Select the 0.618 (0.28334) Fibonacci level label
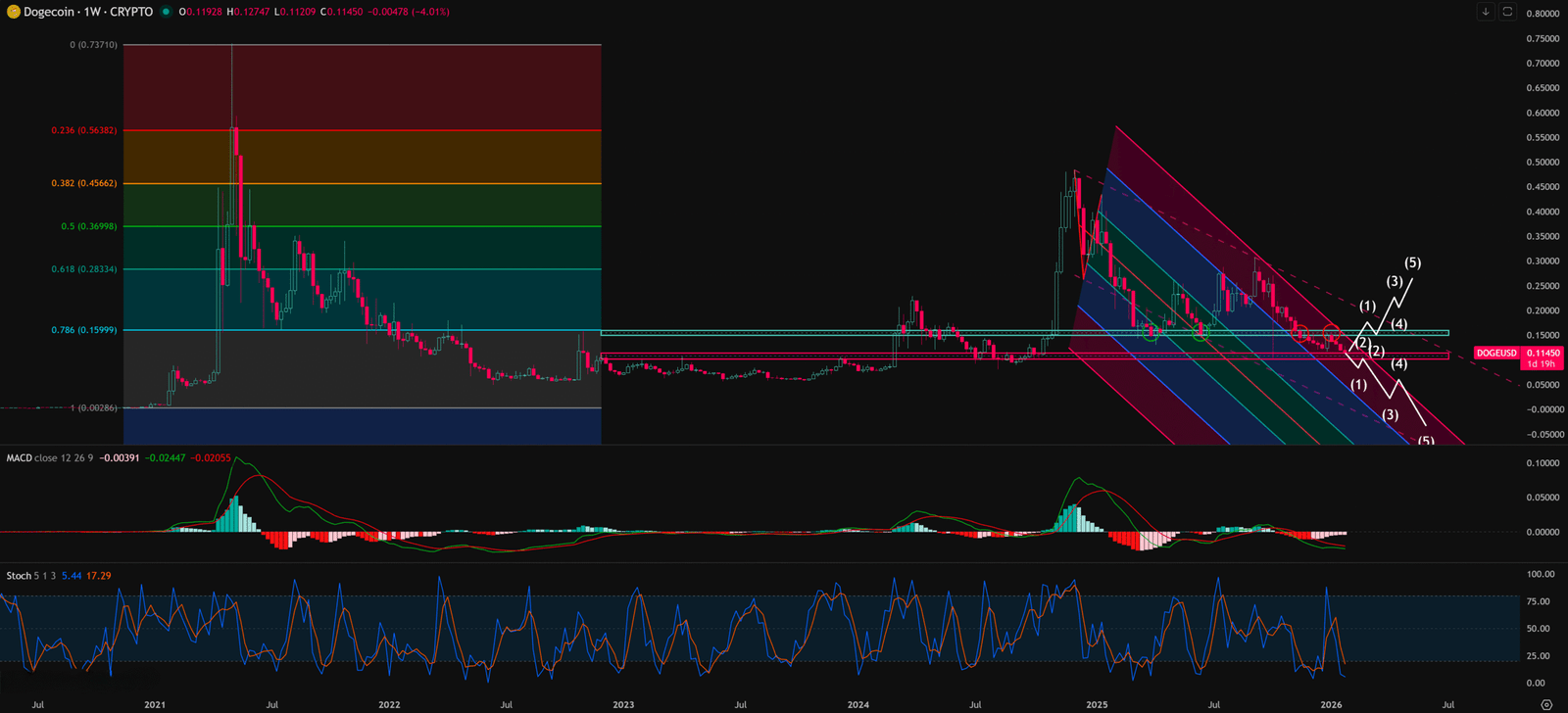The image size is (1568, 713). point(84,269)
